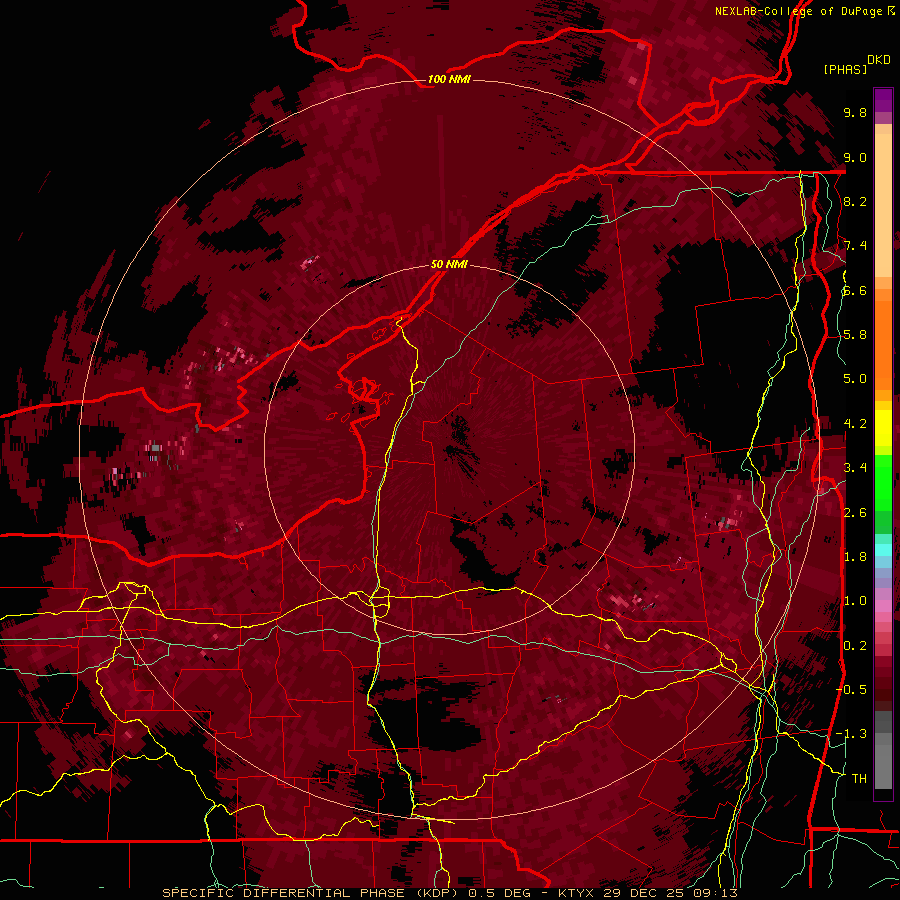Click the 1.0 value on the color scale
Viewport: 900px width, 900px height.
[x=855, y=601]
